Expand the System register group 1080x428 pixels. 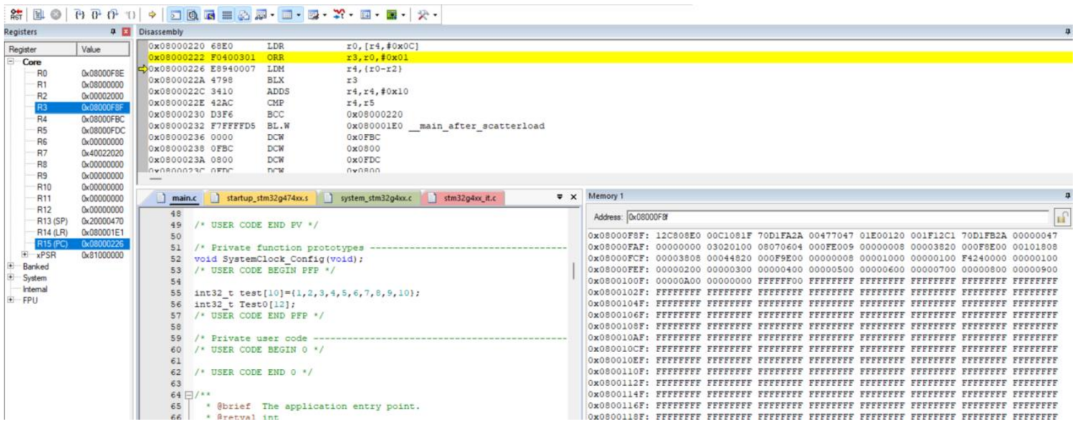coord(11,277)
